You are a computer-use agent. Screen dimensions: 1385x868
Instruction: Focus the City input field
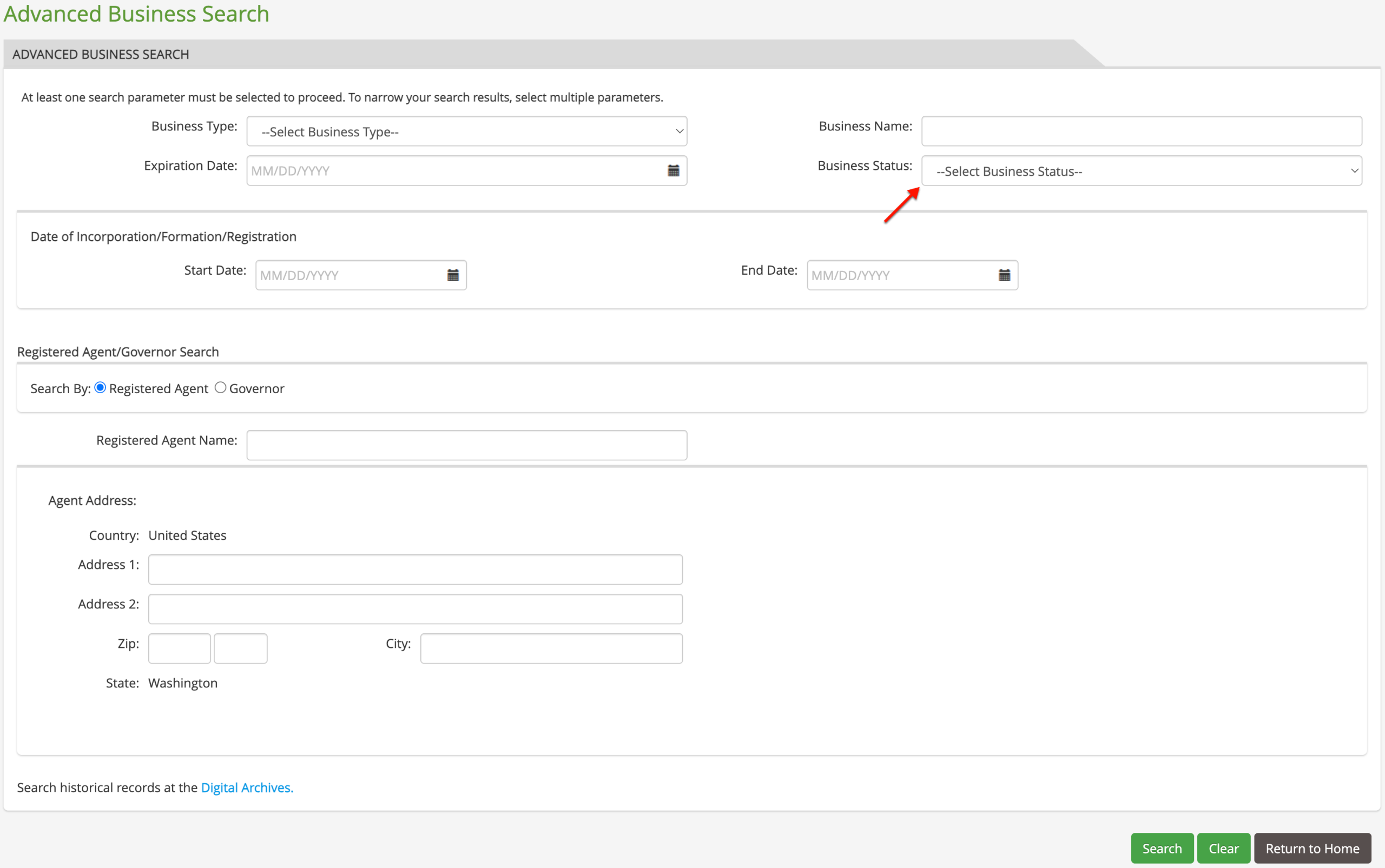(551, 649)
